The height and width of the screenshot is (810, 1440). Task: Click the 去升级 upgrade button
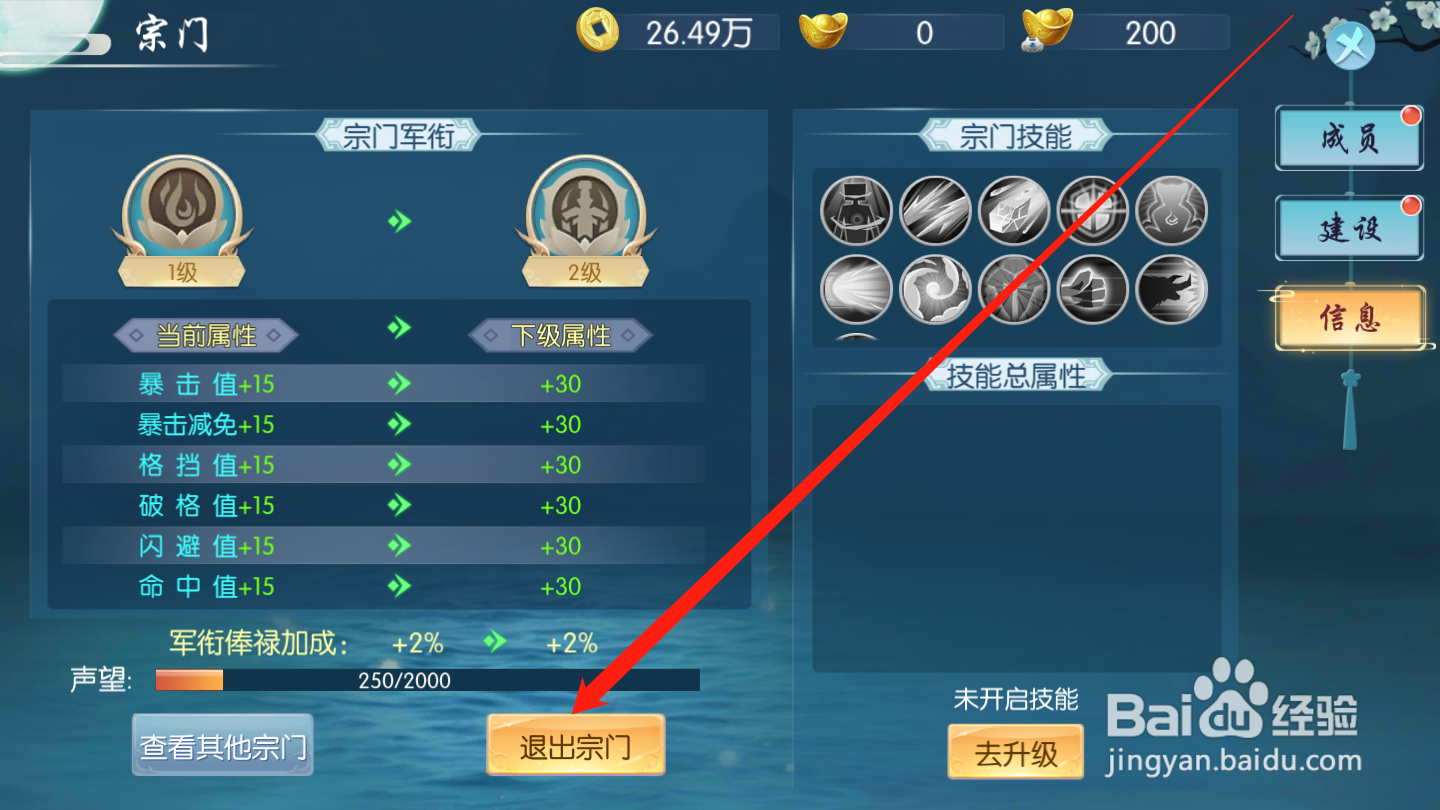click(1016, 752)
